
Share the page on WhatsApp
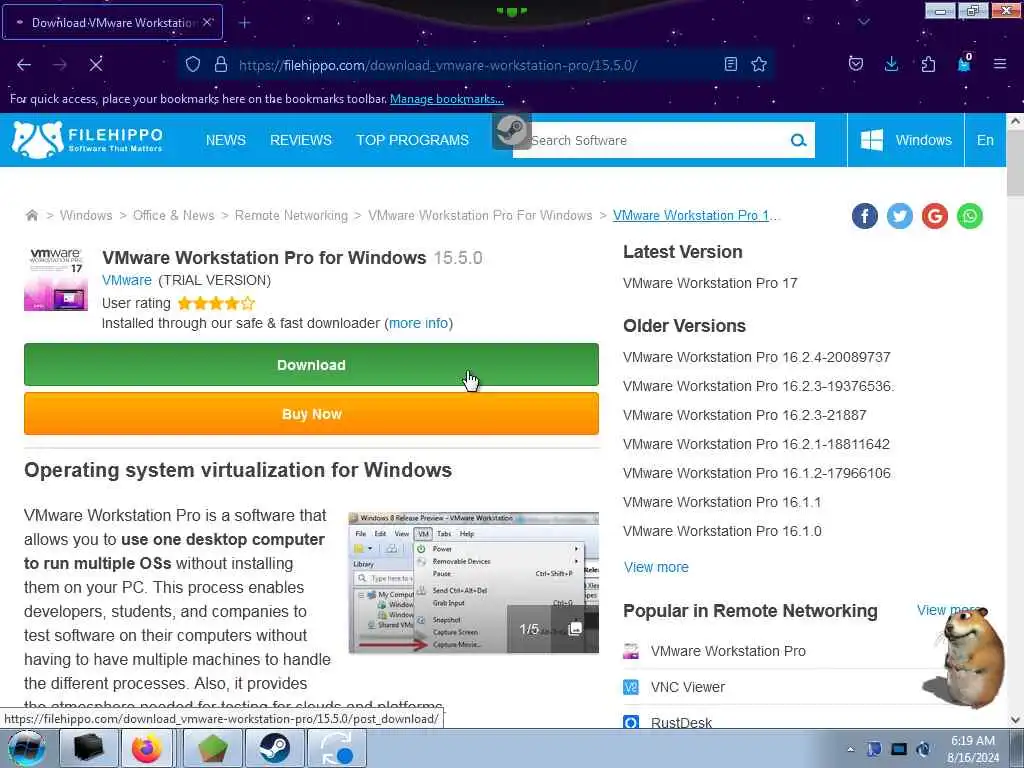pyautogui.click(x=970, y=216)
